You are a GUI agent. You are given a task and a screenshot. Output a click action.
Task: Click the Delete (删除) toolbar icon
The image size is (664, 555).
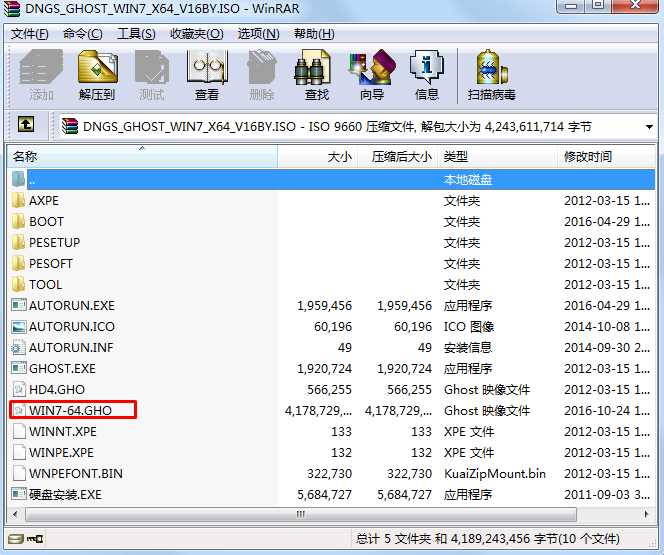point(261,75)
